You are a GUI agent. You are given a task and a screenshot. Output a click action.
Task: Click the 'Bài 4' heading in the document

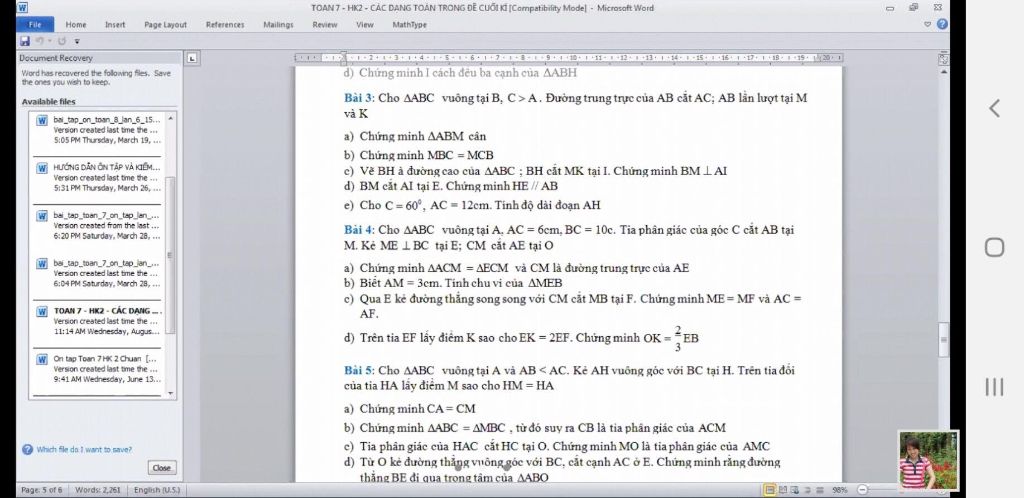point(359,230)
